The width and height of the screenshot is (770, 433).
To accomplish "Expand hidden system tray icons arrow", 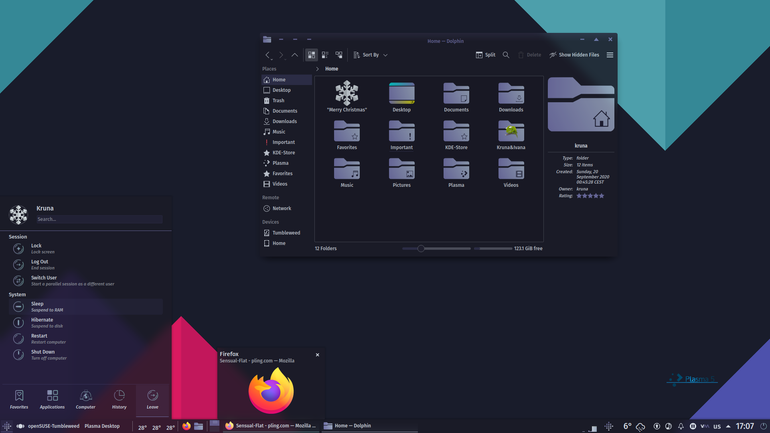I will [728, 426].
